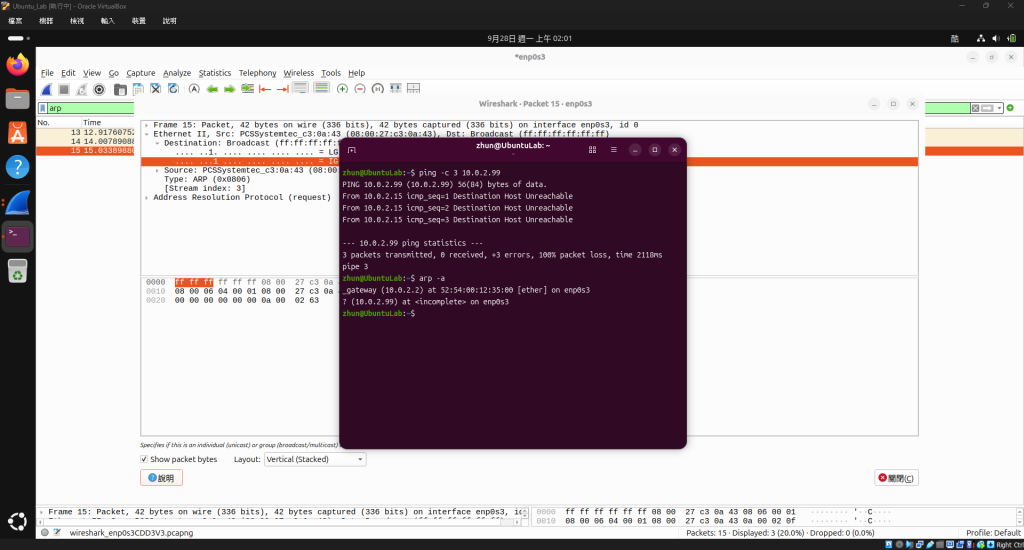Go back in packet history green arrow
The width and height of the screenshot is (1024, 550).
pyautogui.click(x=212, y=89)
